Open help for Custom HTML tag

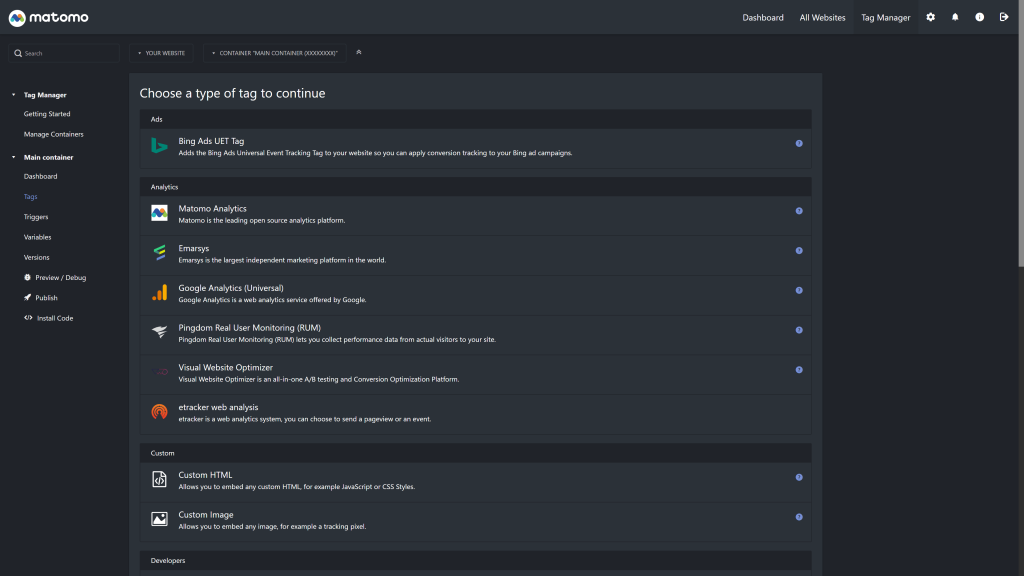(x=799, y=477)
